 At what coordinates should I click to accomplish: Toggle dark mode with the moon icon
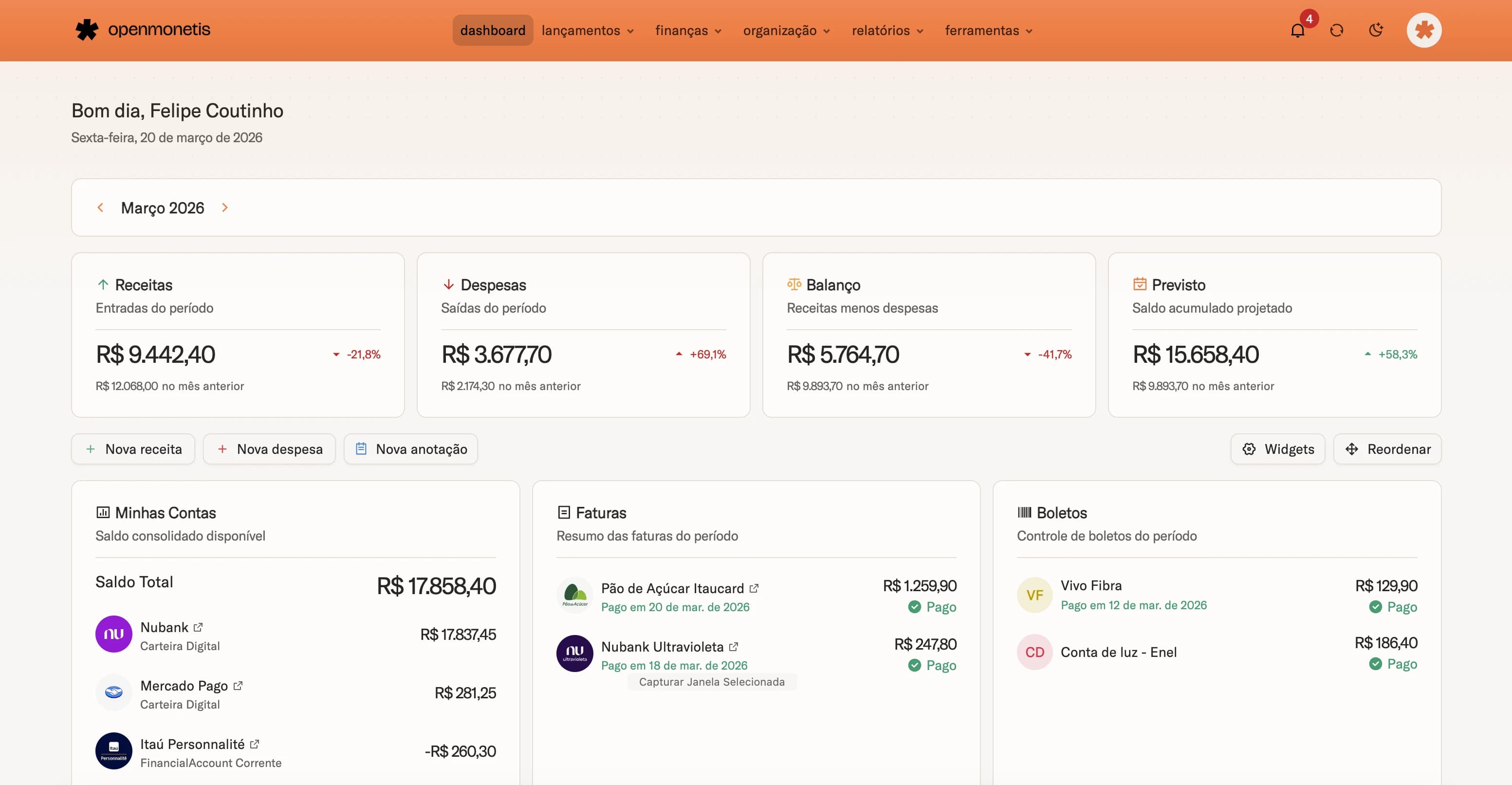tap(1376, 30)
